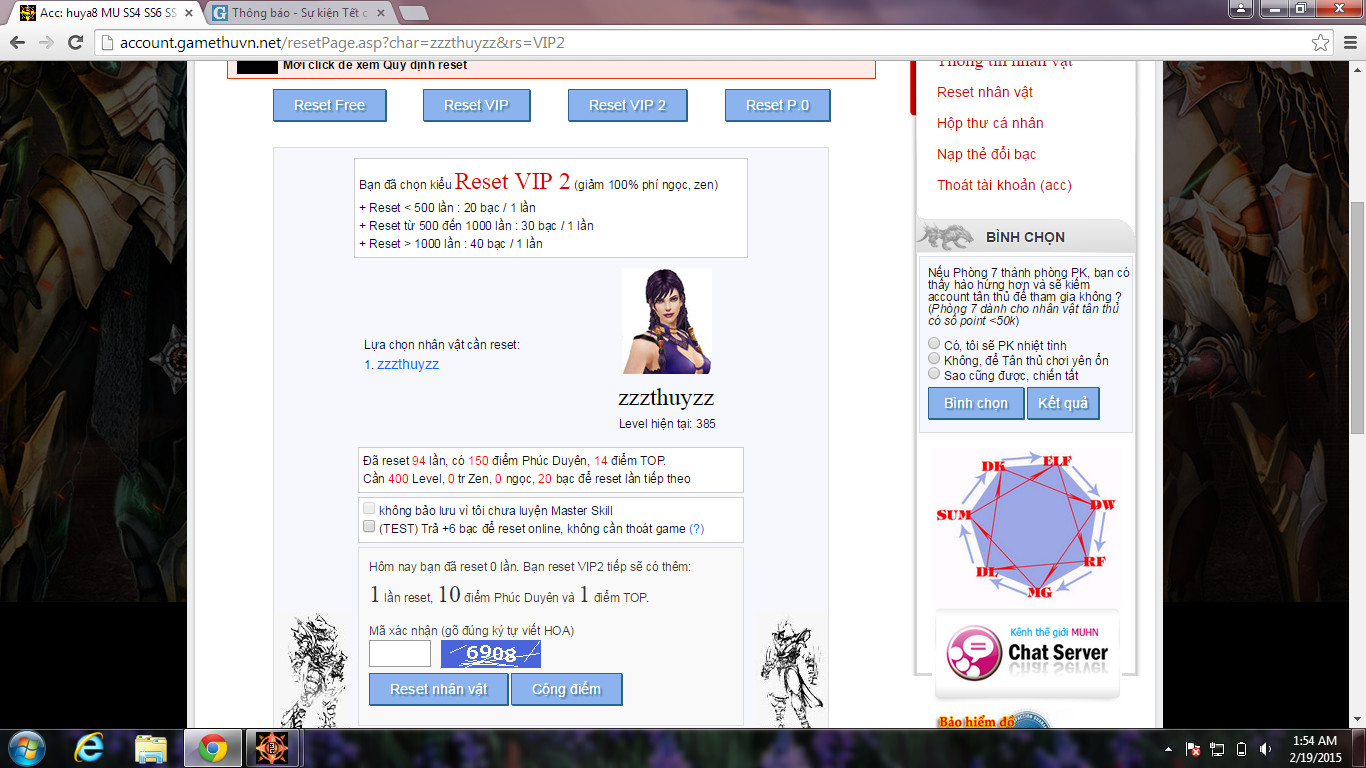Select character link 'zzzthuyzz'
The height and width of the screenshot is (768, 1366).
(x=407, y=364)
